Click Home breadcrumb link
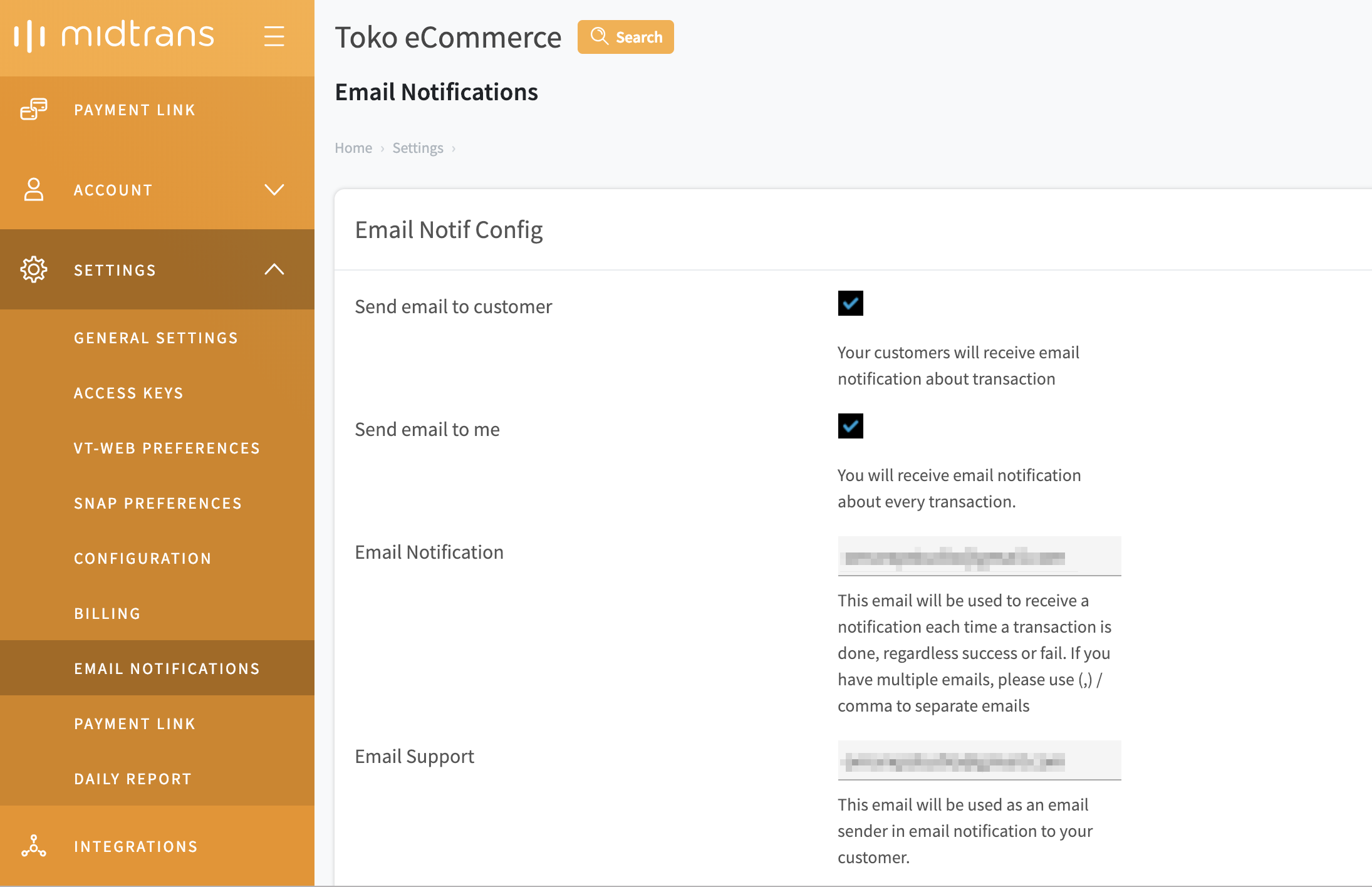Screen dimensions: 1372x887 pyautogui.click(x=353, y=148)
